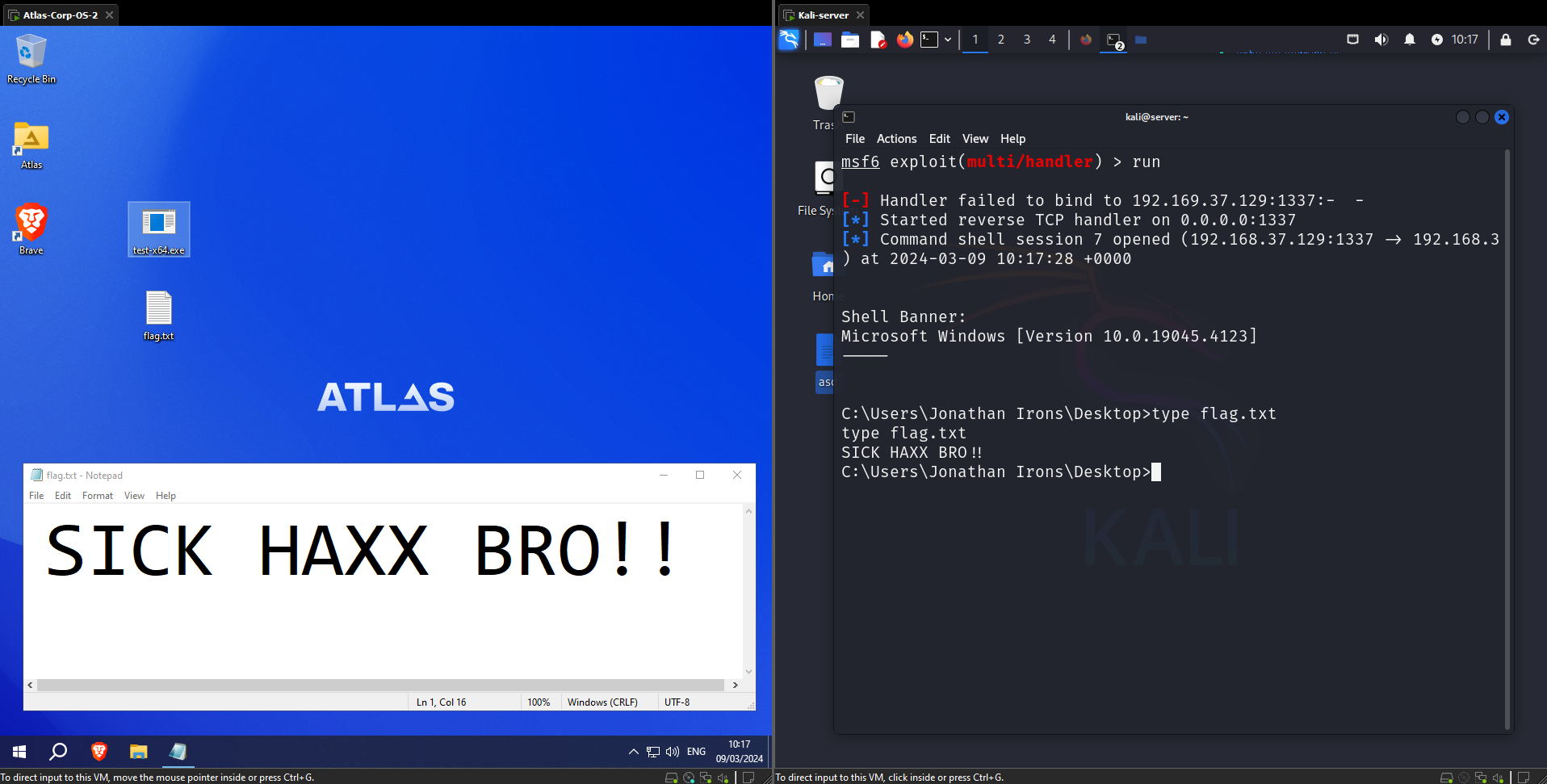The image size is (1547, 784).
Task: Open the Kali file manager panel icon
Action: click(x=850, y=40)
